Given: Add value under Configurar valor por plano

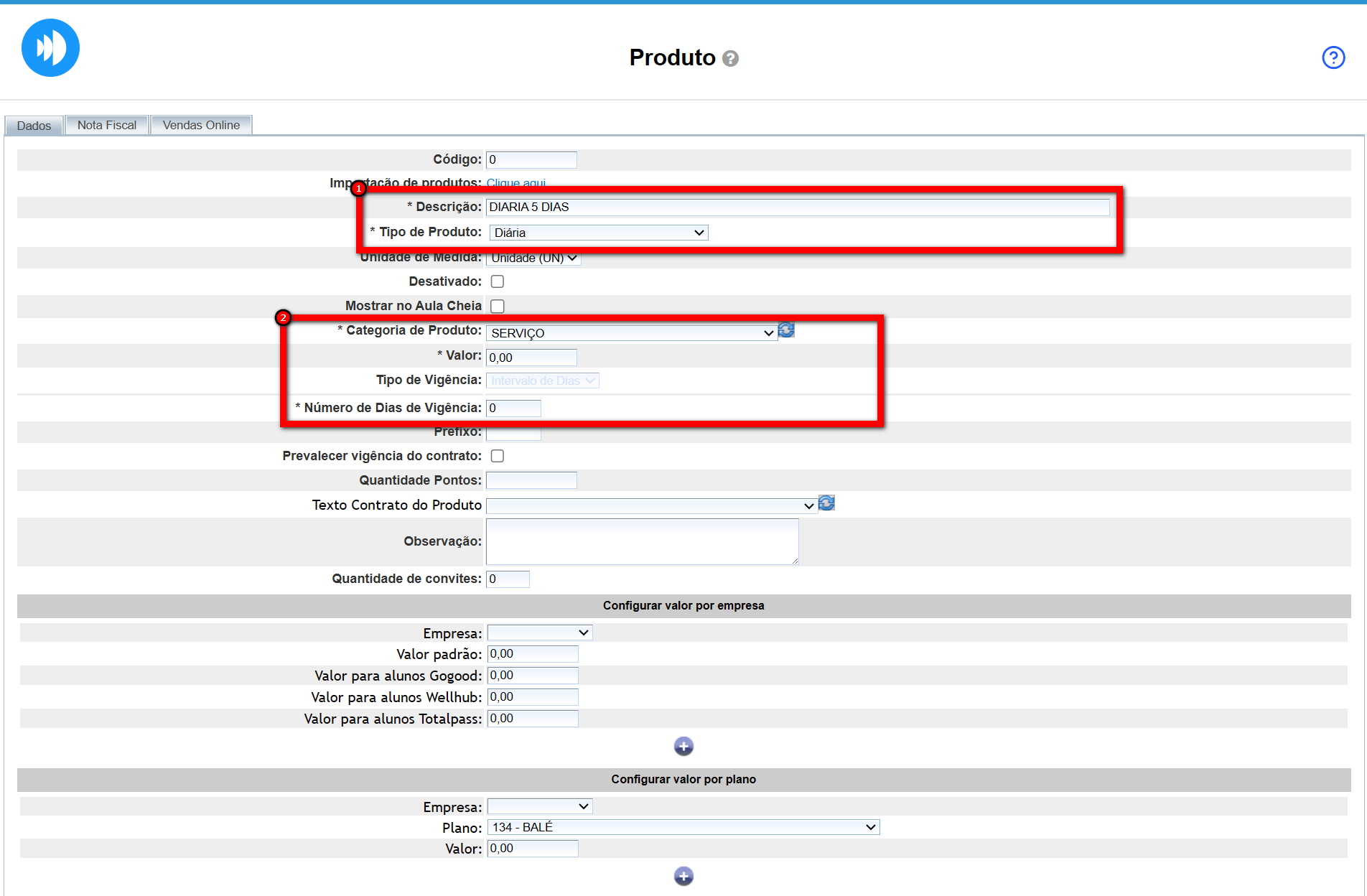Looking at the screenshot, I should (683, 876).
